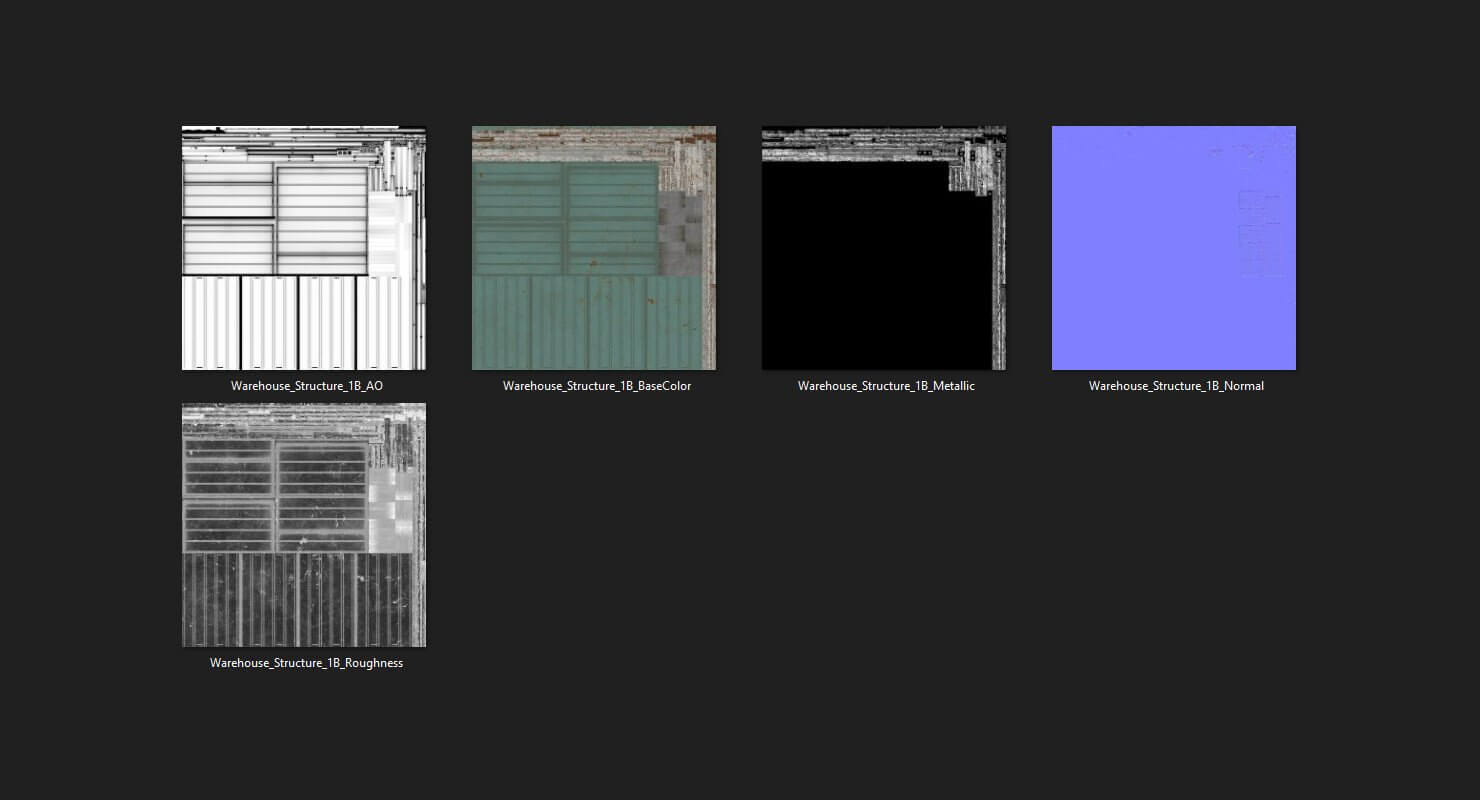Pick the purple Warehouse_Structure_1B_Normal map thumbnail
This screenshot has width=1480, height=800.
1174,248
